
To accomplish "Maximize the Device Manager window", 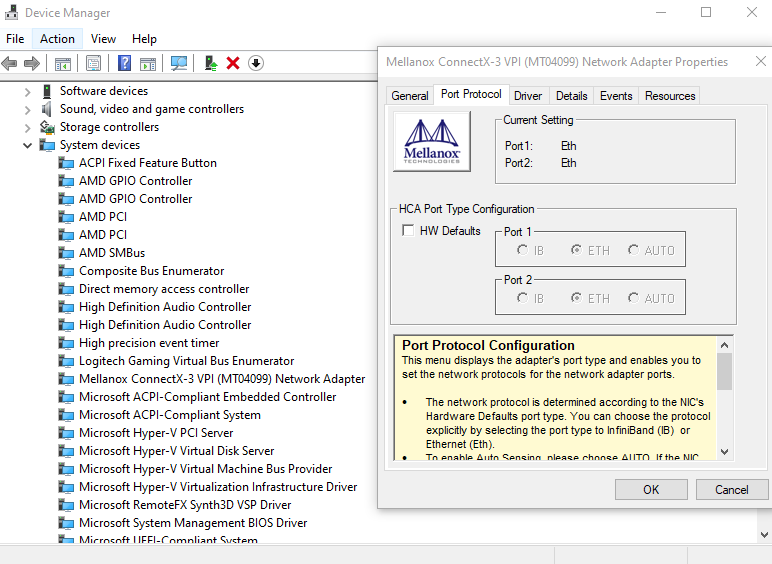I will [706, 12].
